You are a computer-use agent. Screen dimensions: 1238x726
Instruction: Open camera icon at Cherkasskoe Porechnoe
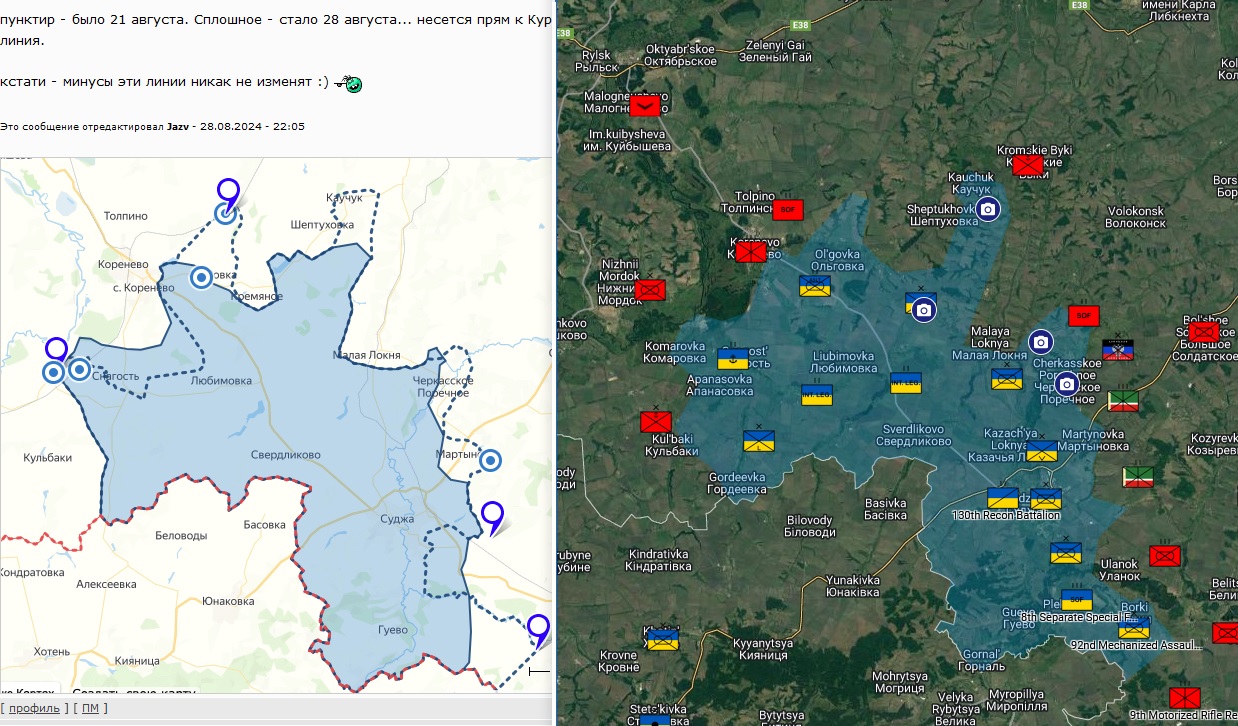[x=1067, y=383]
